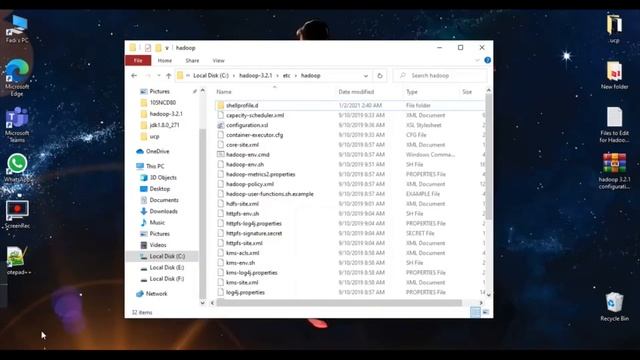Screen dimensions: 640x360
Task: Select the ucp folder on the desktop
Action: 614,29
